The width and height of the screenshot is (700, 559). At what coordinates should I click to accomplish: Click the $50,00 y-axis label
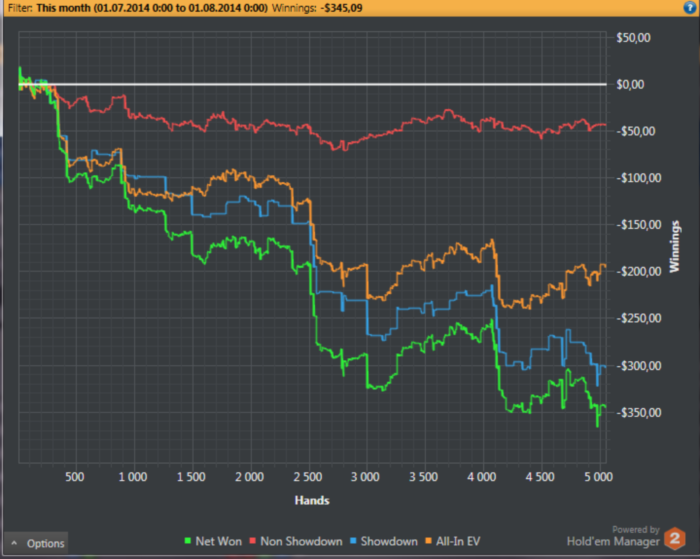(633, 38)
